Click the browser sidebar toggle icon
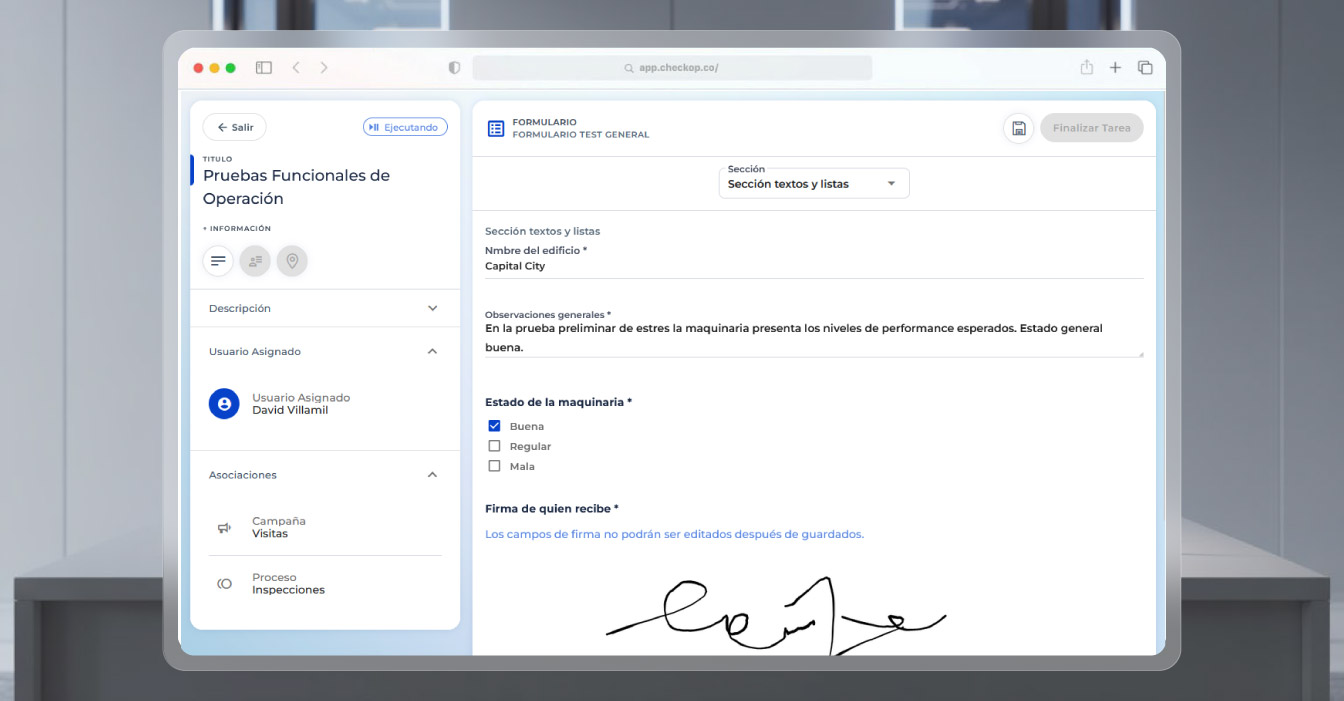The image size is (1344, 701). click(x=264, y=68)
